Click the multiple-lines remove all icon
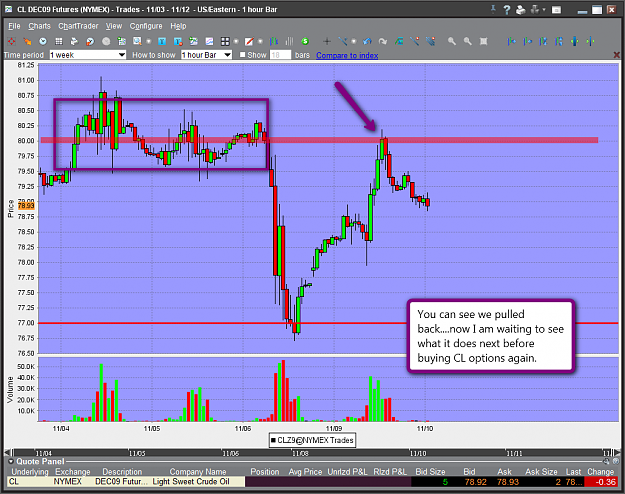The image size is (625, 494). pyautogui.click(x=430, y=41)
